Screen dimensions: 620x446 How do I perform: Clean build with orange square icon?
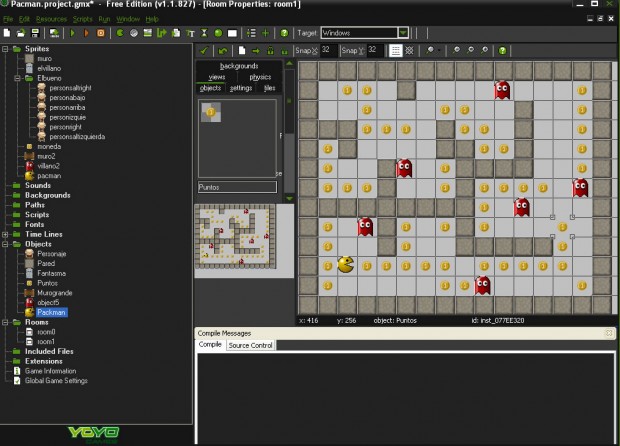[x=101, y=33]
